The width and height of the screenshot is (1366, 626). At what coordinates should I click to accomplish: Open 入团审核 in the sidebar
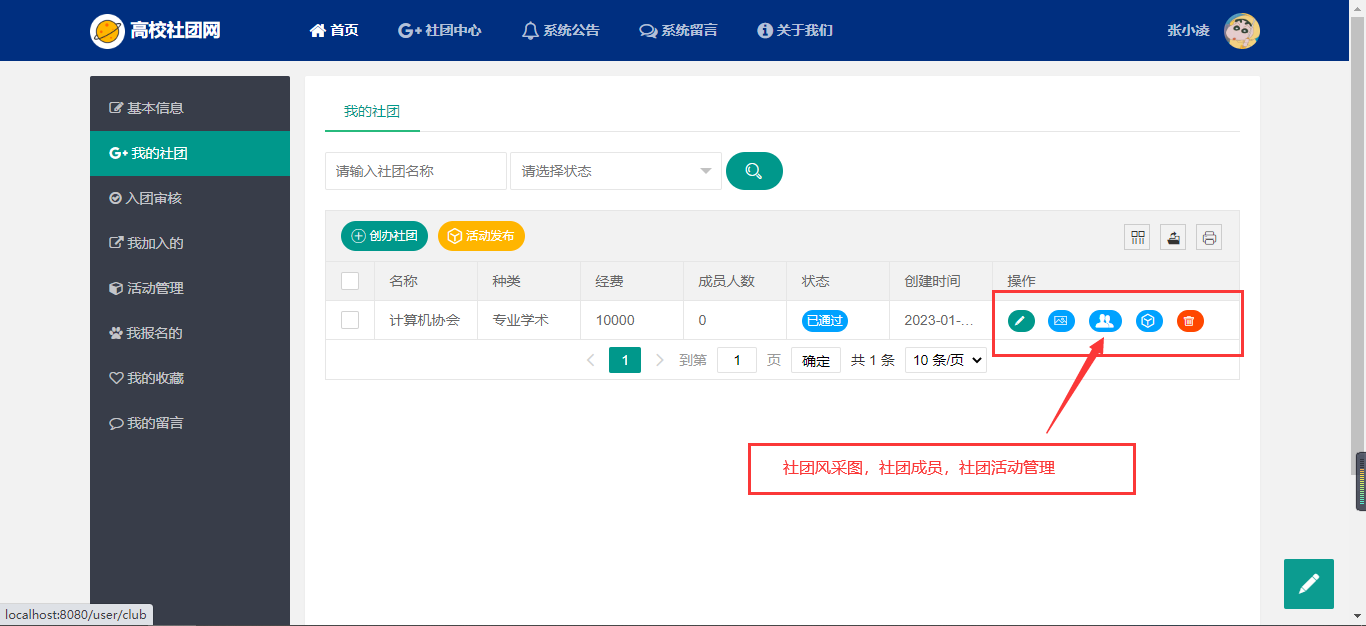pos(190,198)
